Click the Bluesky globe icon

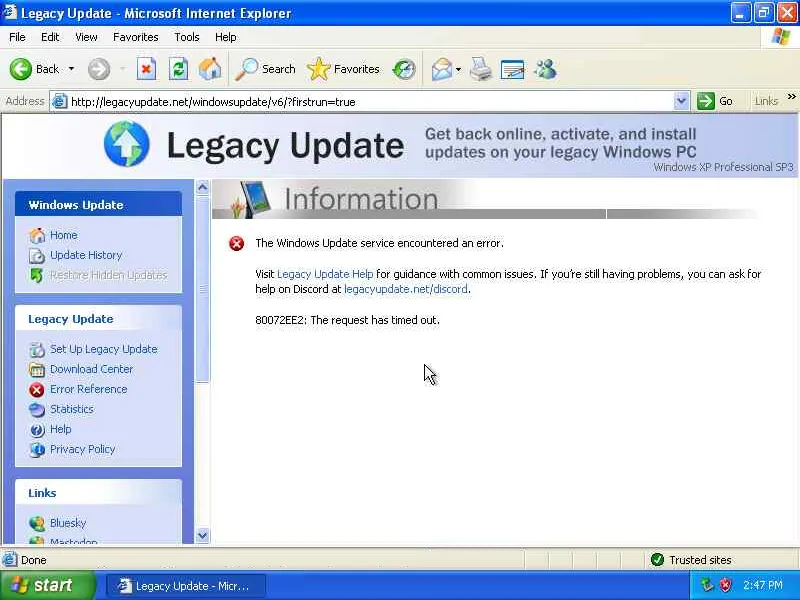37,523
